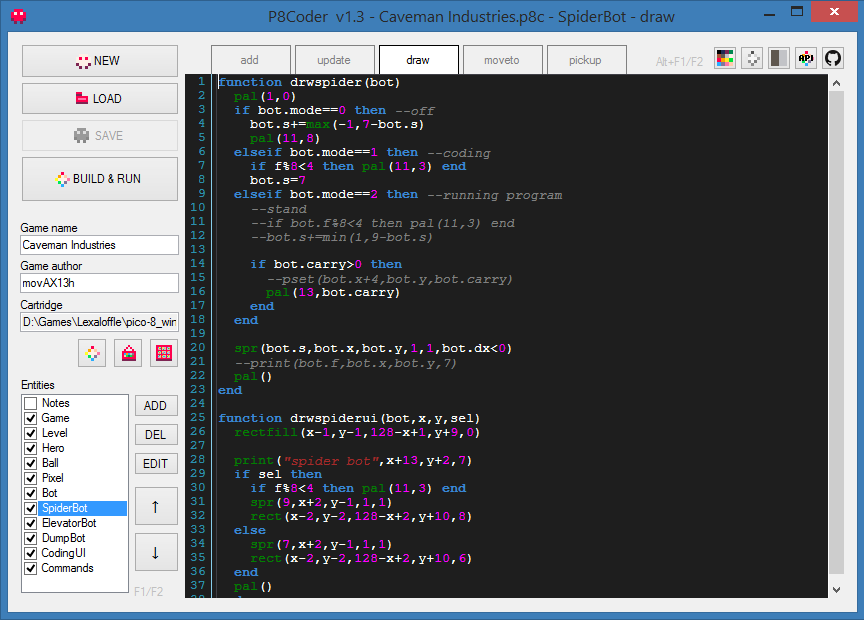Click BUILD & RUN button
The width and height of the screenshot is (864, 620).
[x=100, y=179]
